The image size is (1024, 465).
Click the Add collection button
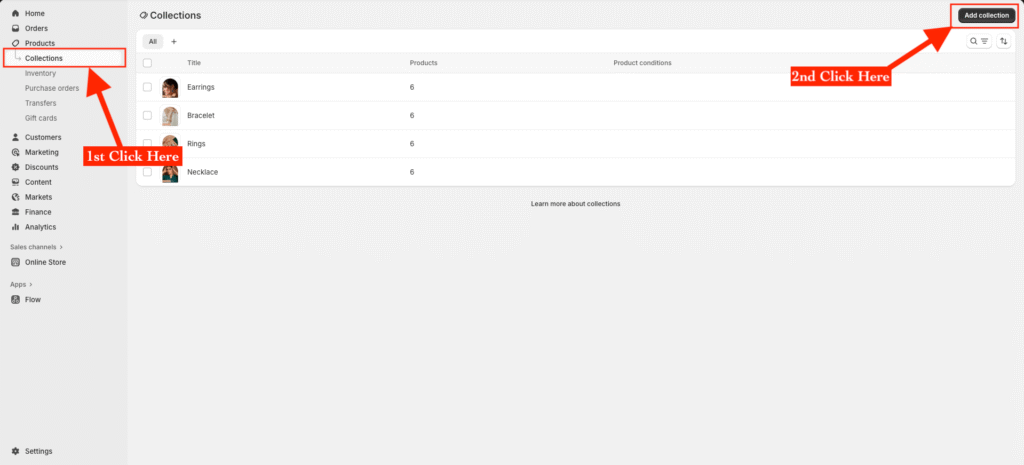[x=986, y=15]
